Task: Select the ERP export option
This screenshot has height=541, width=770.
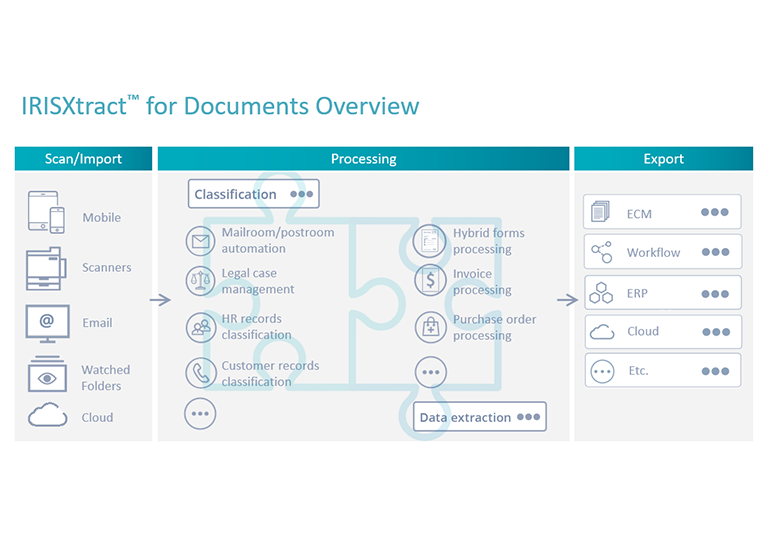Action: (x=662, y=294)
